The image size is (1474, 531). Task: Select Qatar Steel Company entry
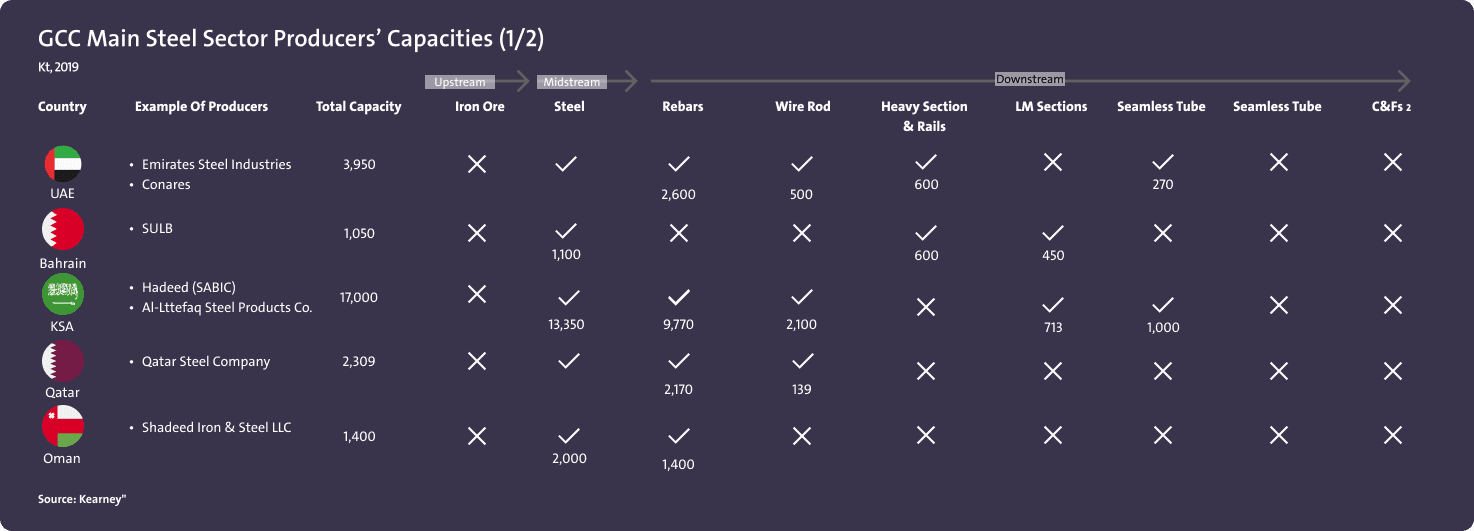[x=206, y=361]
